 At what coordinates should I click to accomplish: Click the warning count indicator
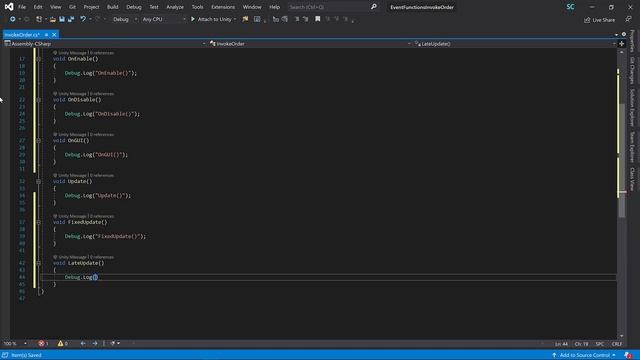[62, 343]
